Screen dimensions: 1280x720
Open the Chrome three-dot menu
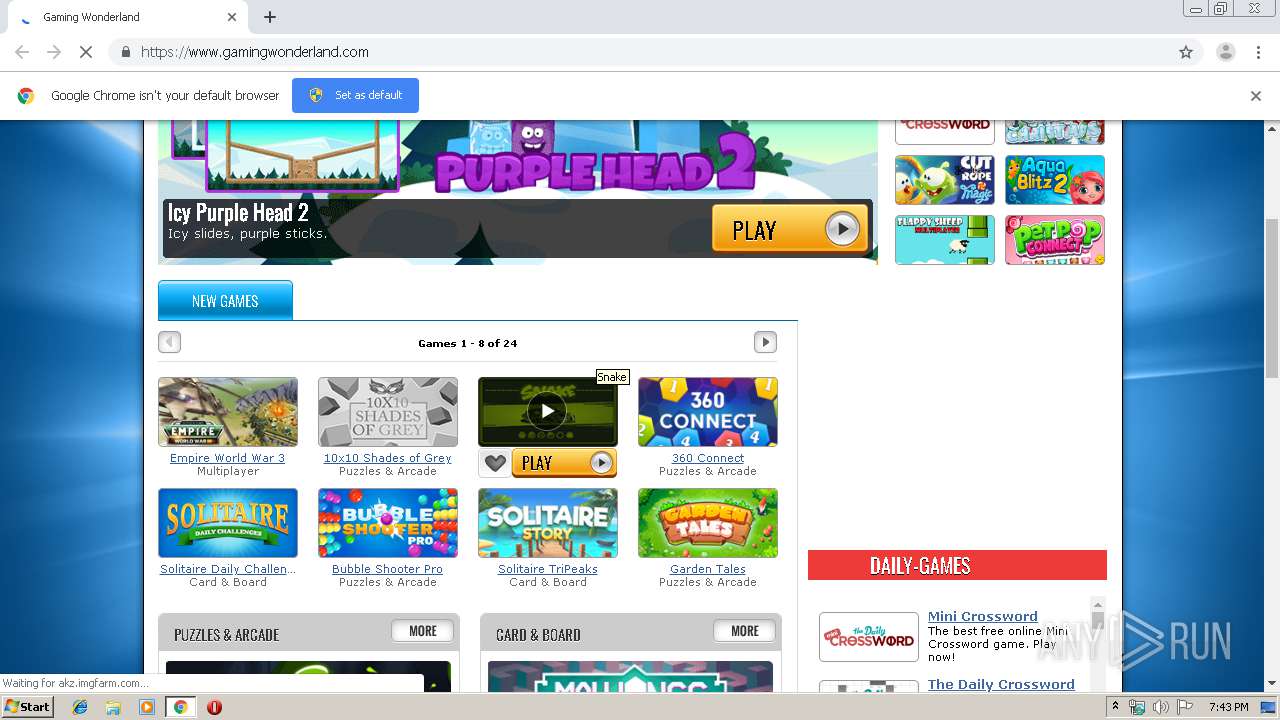pyautogui.click(x=1258, y=52)
